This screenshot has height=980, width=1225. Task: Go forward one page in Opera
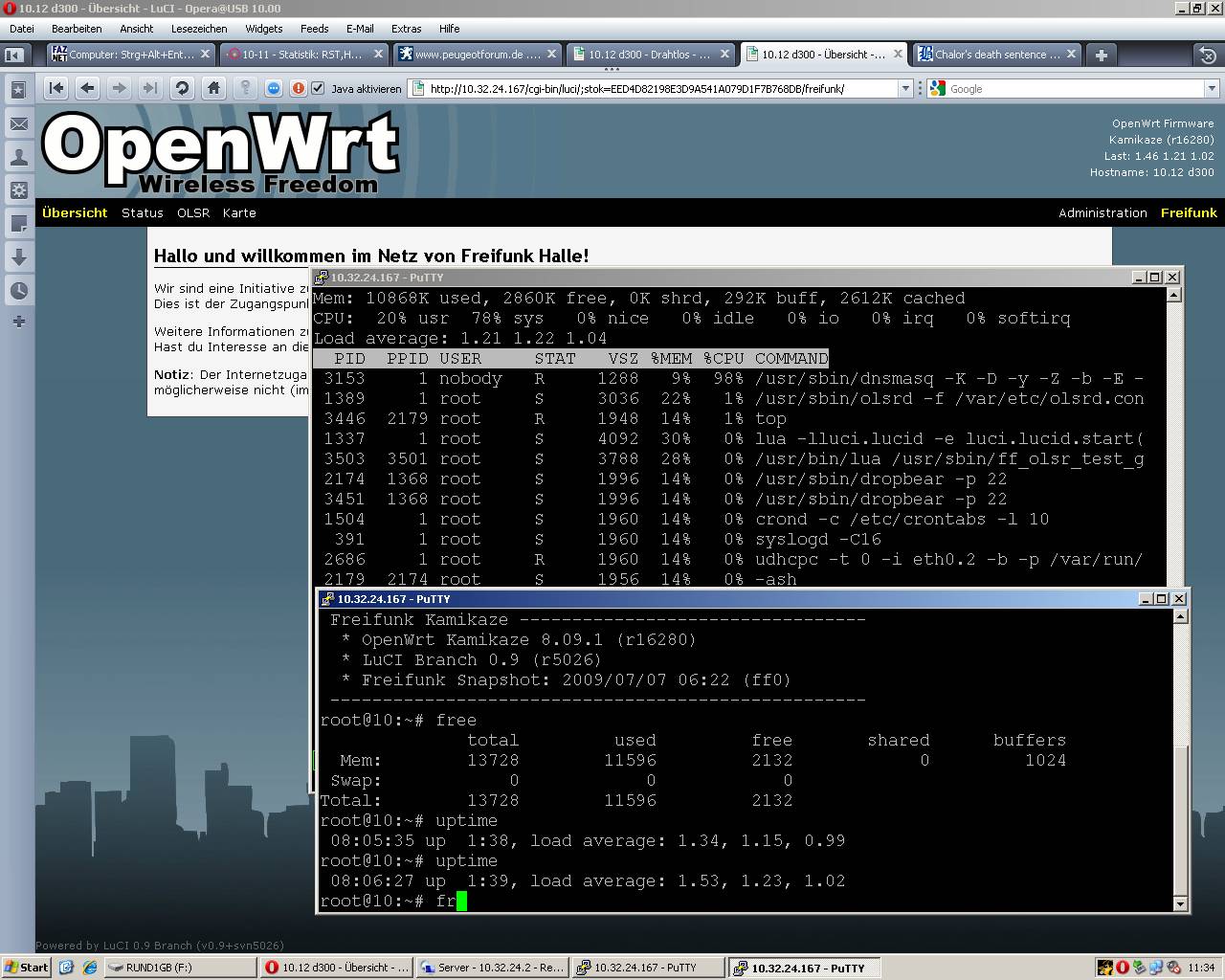point(119,88)
